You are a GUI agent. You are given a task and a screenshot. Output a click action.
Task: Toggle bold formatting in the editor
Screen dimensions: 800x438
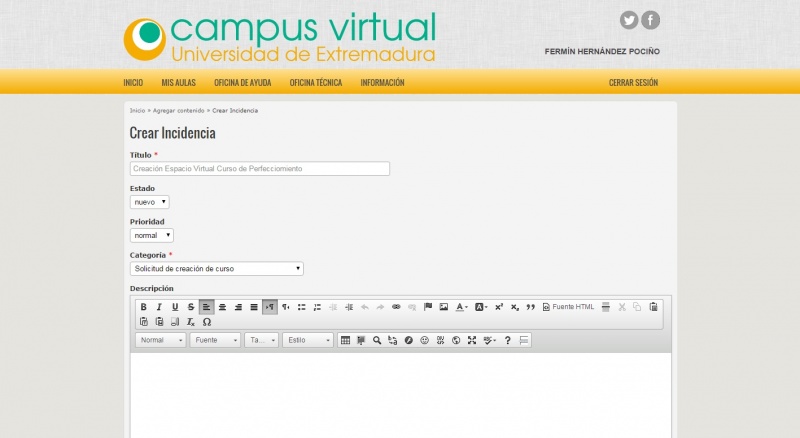(x=143, y=307)
